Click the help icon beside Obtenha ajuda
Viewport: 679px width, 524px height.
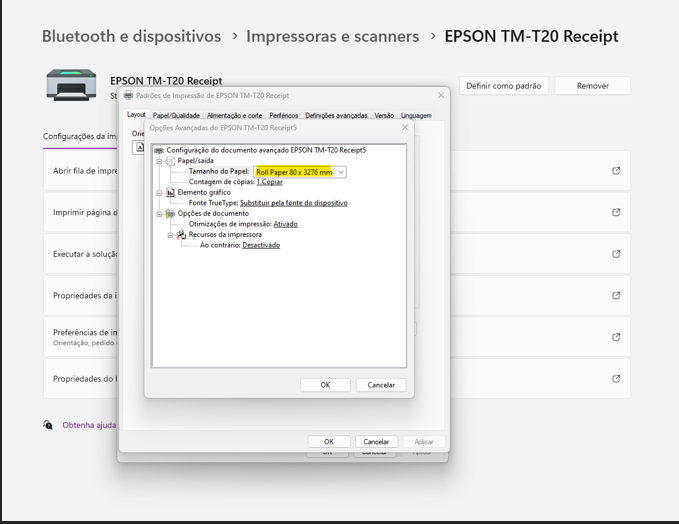point(48,425)
